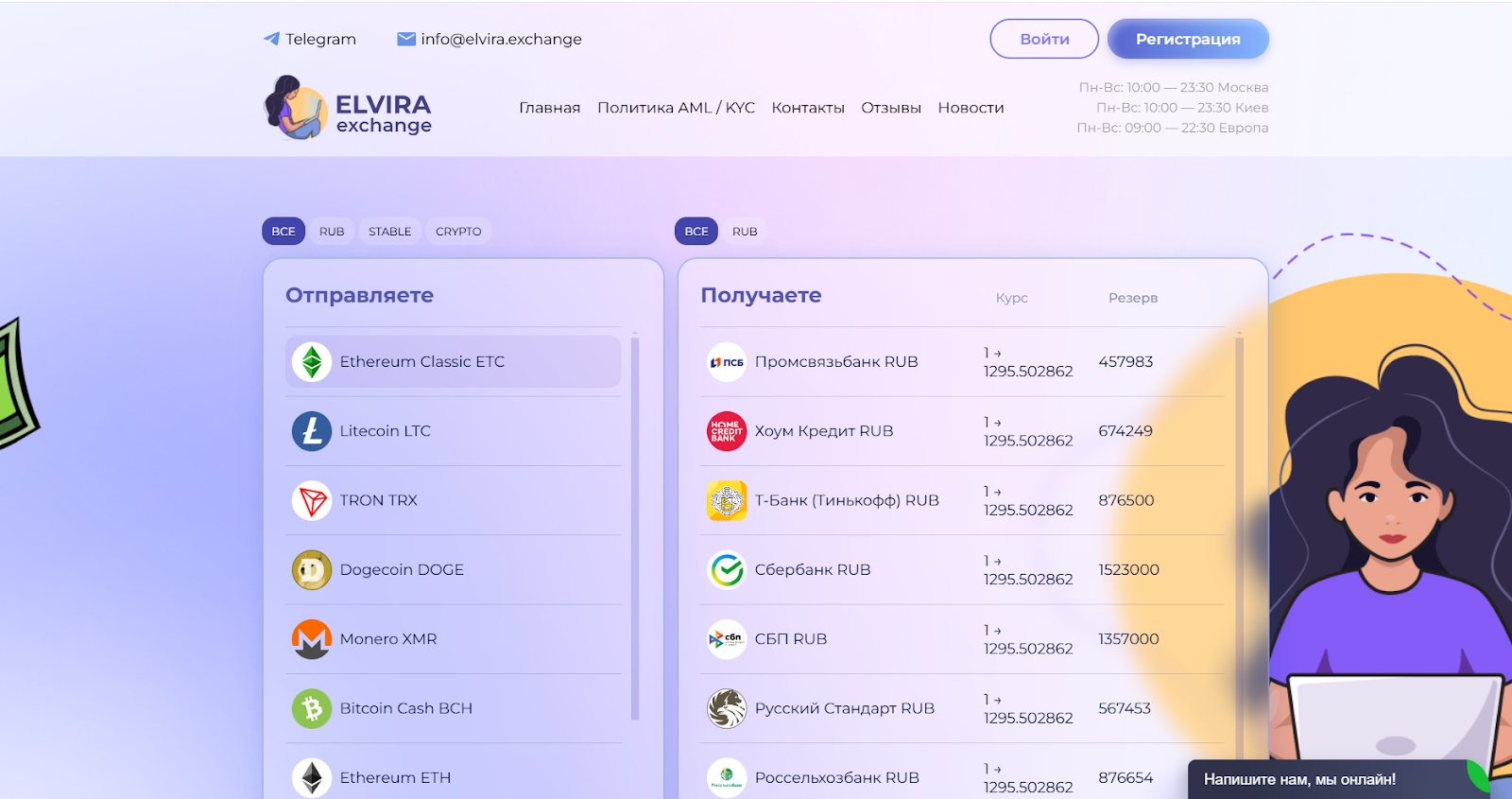Open the Главная menu item
Screen dimensions: 1512x799
point(550,108)
